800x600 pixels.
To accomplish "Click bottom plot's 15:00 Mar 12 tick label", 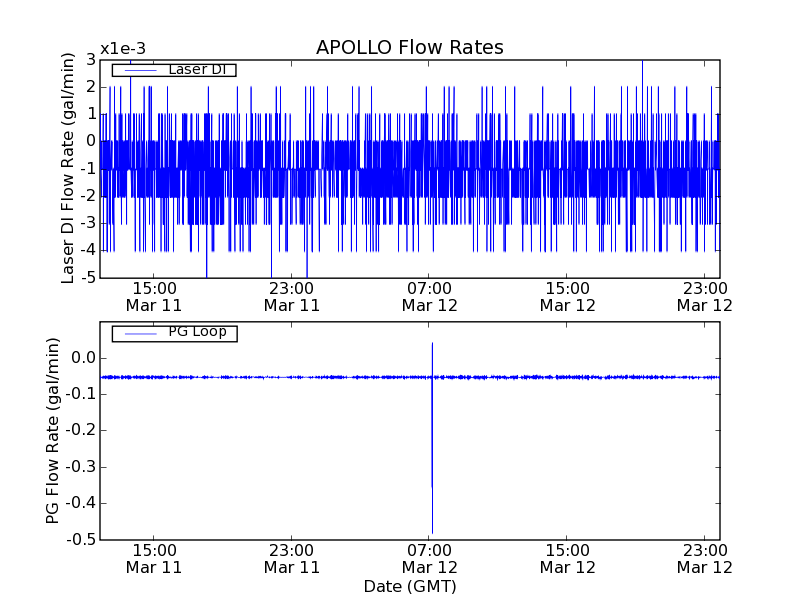I will [567, 559].
